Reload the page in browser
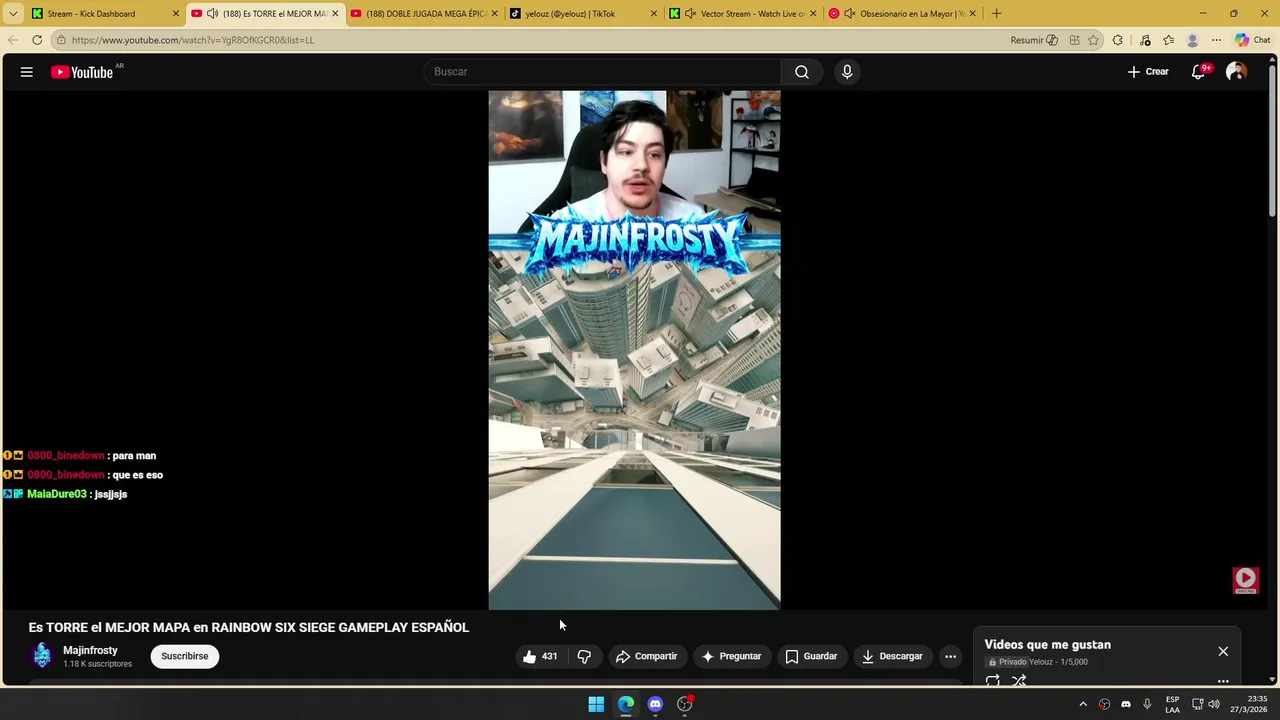1280x720 pixels. coord(37,40)
